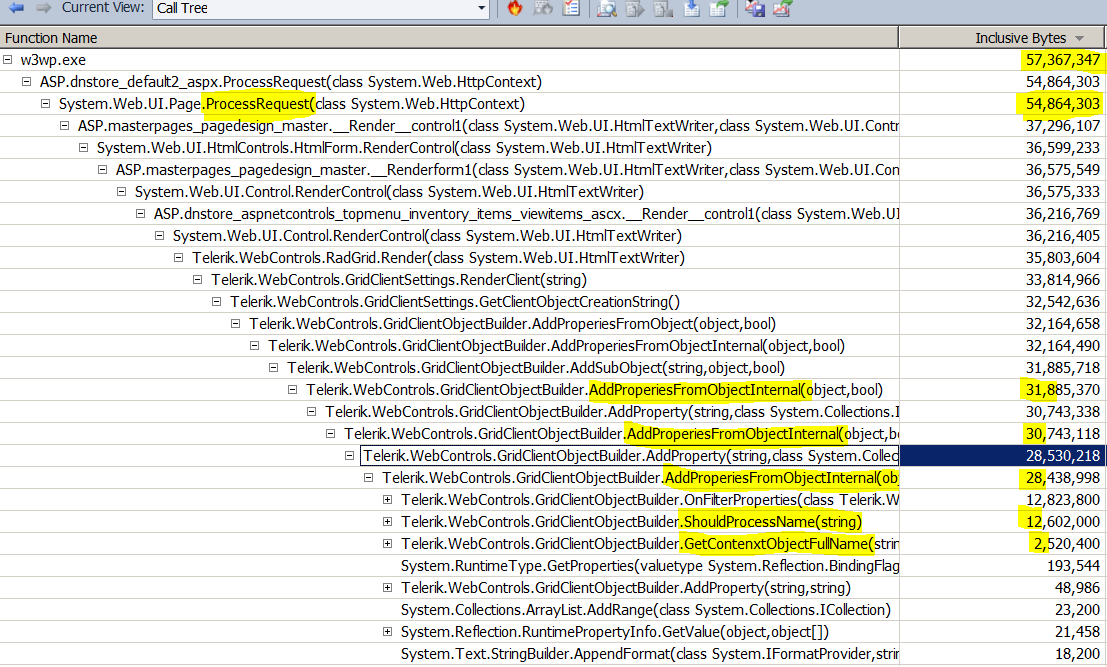Click the 57,367,347 inclusive bytes value
1107x667 pixels.
(1063, 60)
